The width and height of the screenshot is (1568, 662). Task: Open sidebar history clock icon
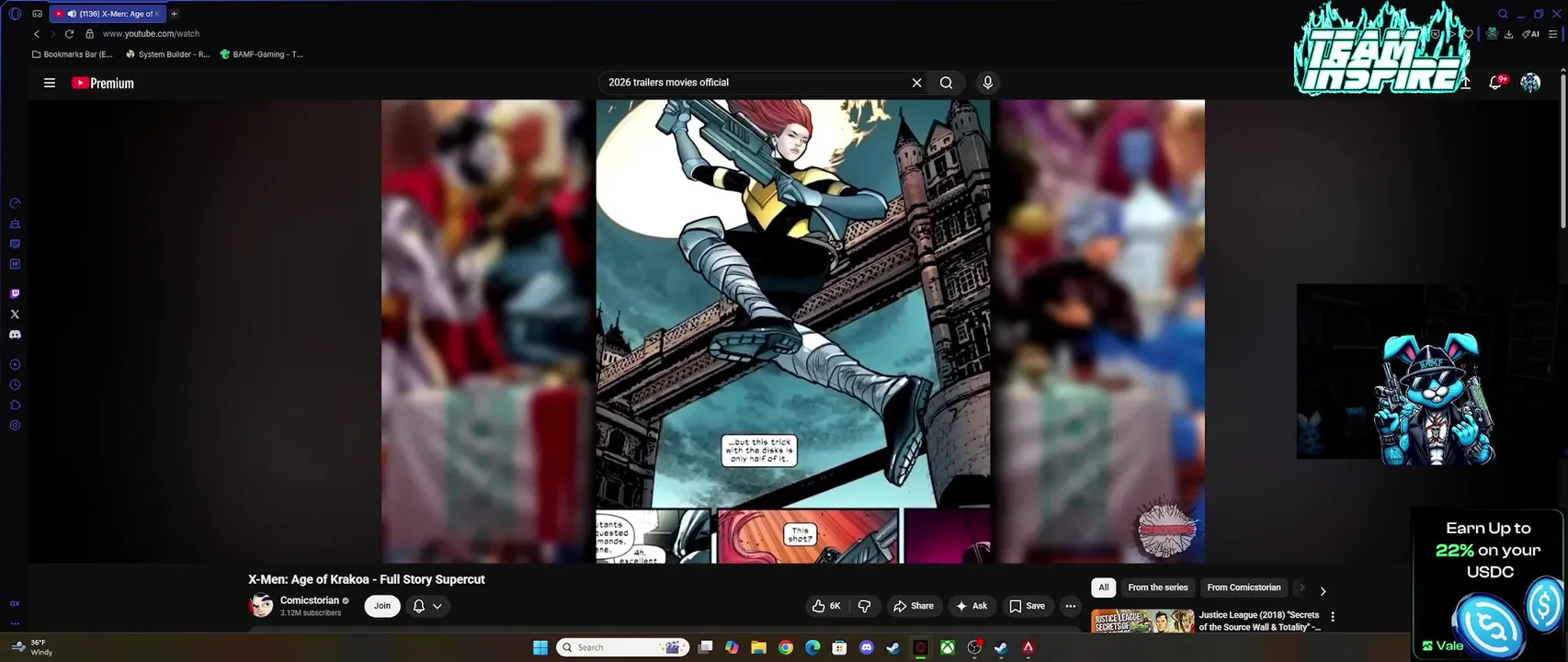pyautogui.click(x=15, y=385)
